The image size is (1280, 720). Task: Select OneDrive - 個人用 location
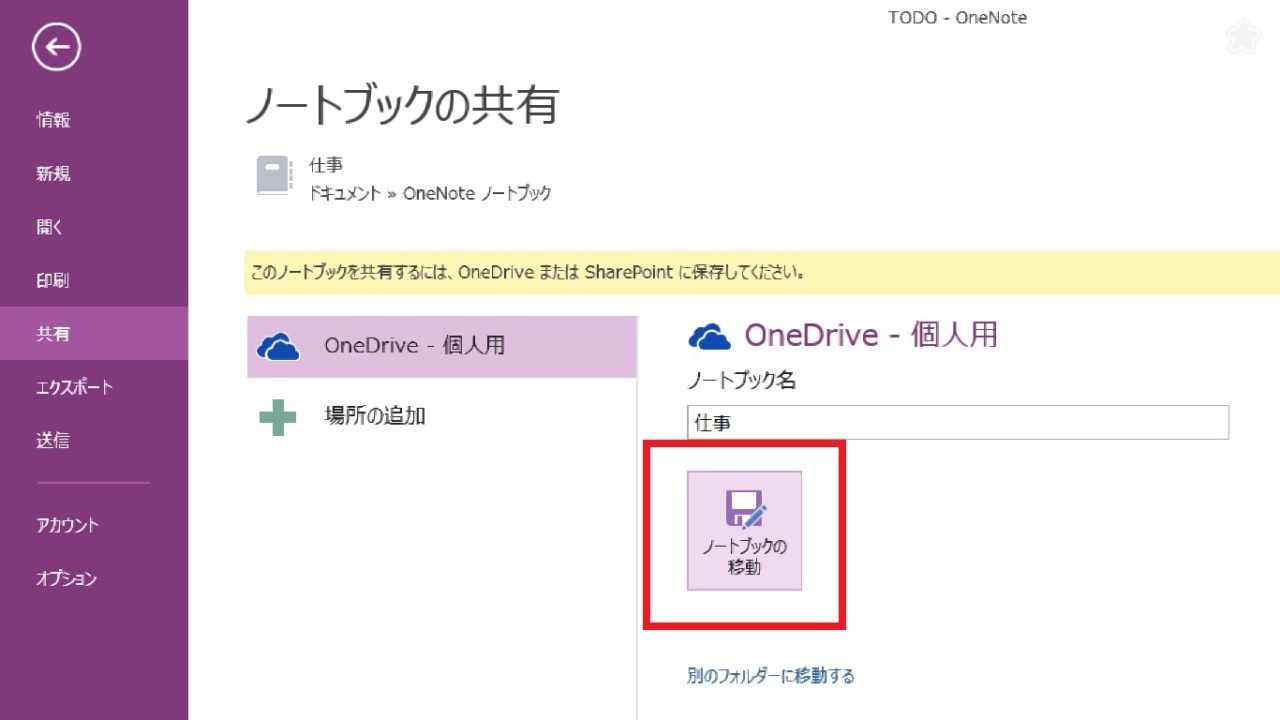click(442, 347)
